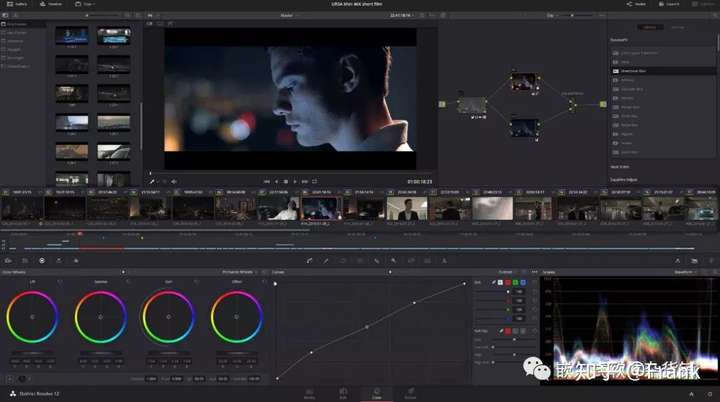Image resolution: width=720 pixels, height=402 pixels.
Task: Select the Color Wheels palette icon
Action: pyautogui.click(x=42, y=260)
